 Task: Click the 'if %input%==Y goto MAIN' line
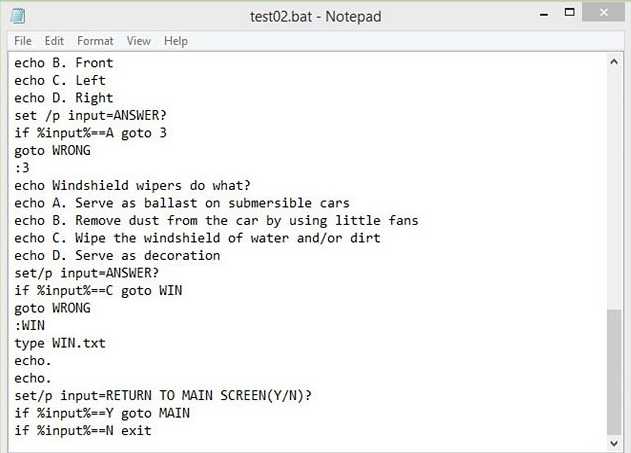coord(102,413)
